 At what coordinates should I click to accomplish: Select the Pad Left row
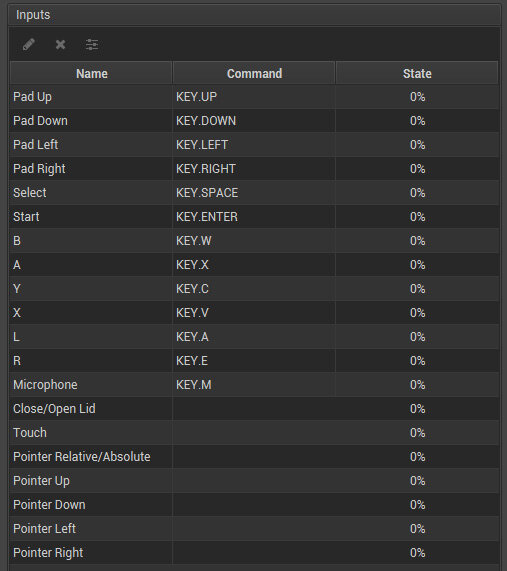click(254, 145)
